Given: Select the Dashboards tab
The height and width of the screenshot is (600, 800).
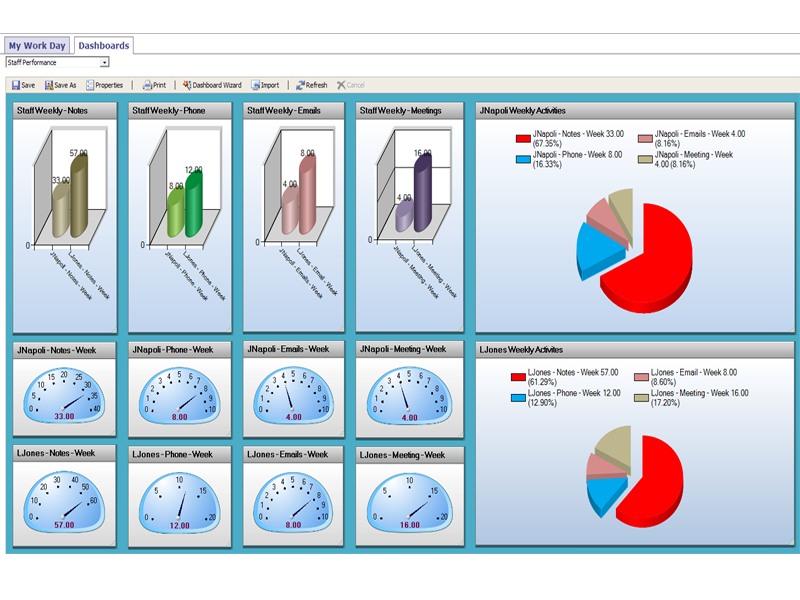Looking at the screenshot, I should tap(103, 46).
